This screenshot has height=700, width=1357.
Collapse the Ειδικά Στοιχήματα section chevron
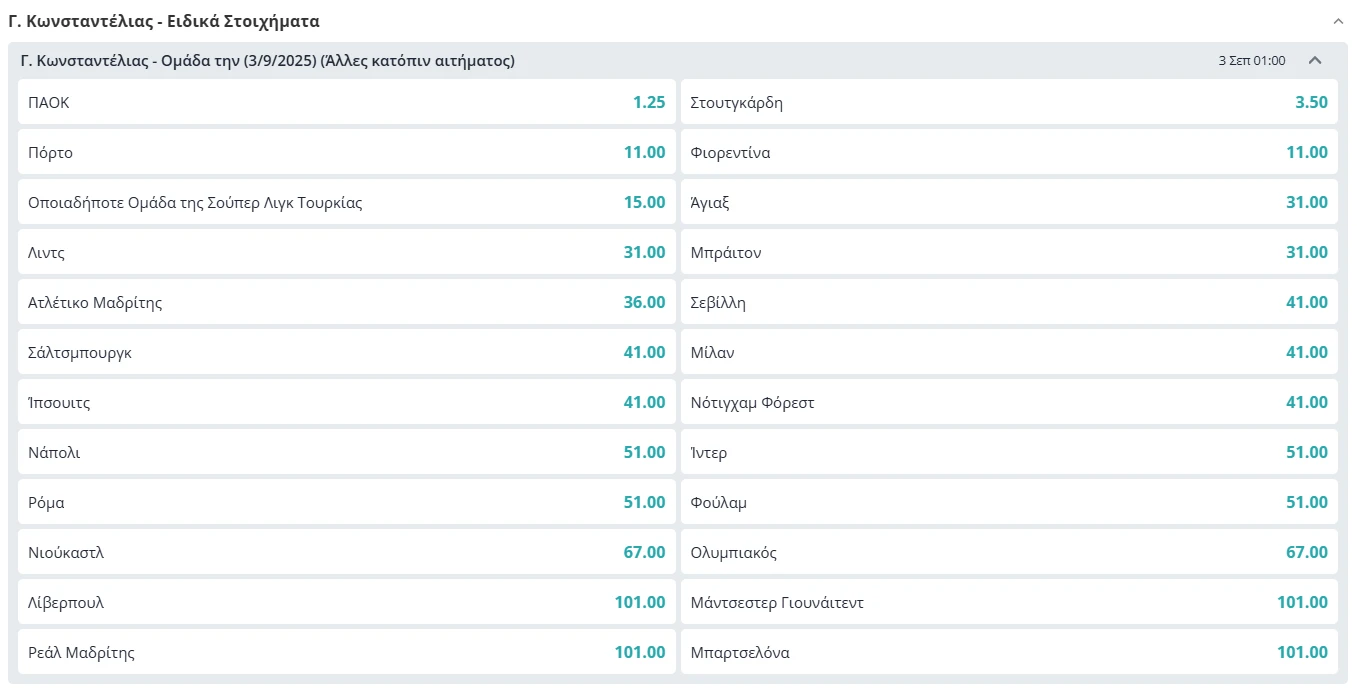click(x=1338, y=20)
